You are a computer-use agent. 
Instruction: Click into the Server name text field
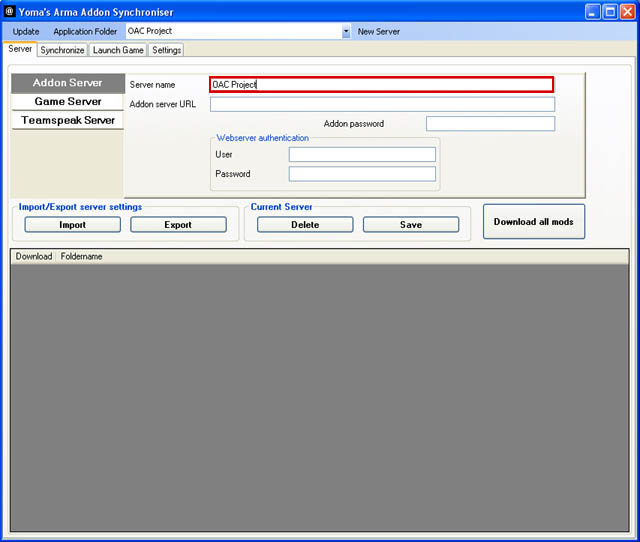[381, 85]
